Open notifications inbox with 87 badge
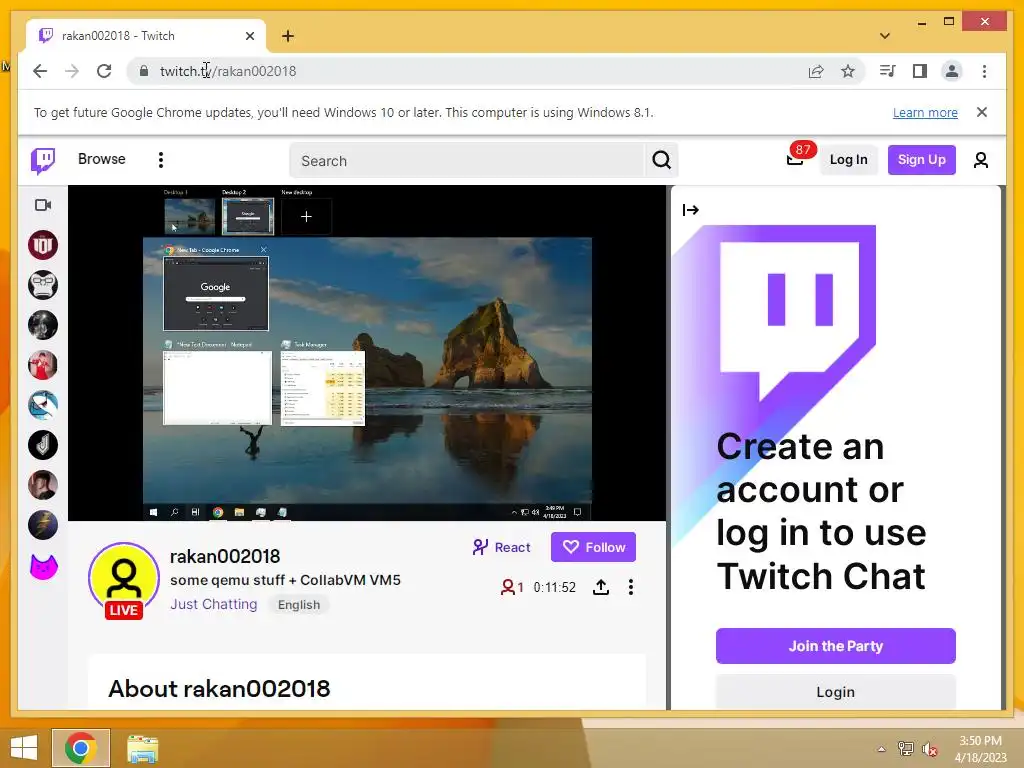Viewport: 1024px width, 768px height. [795, 159]
